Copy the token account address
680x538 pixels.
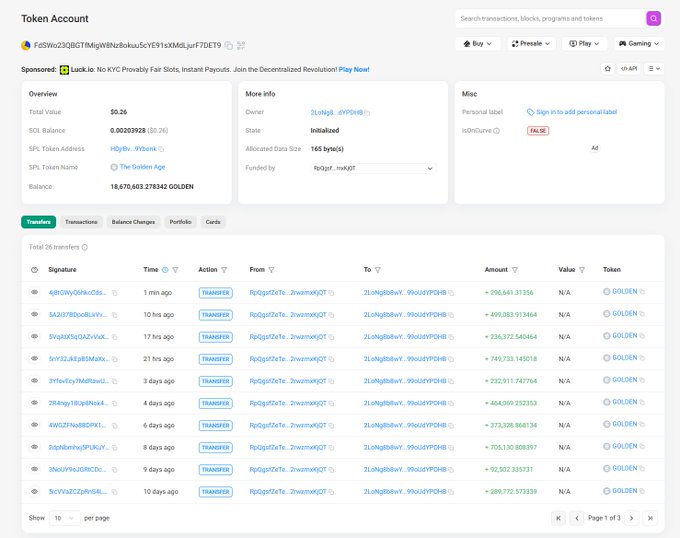(x=229, y=45)
